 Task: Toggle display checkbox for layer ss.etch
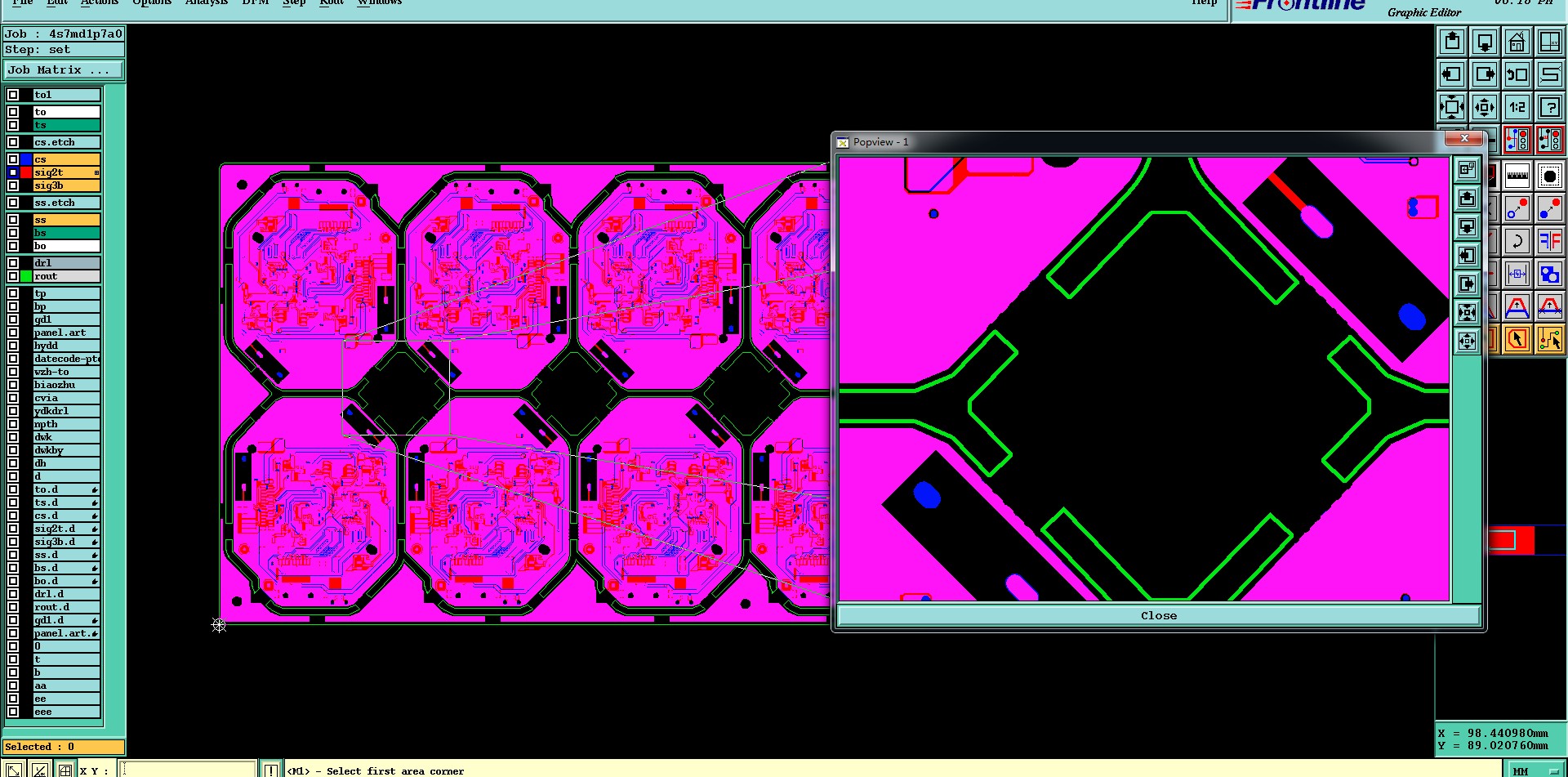[x=13, y=203]
